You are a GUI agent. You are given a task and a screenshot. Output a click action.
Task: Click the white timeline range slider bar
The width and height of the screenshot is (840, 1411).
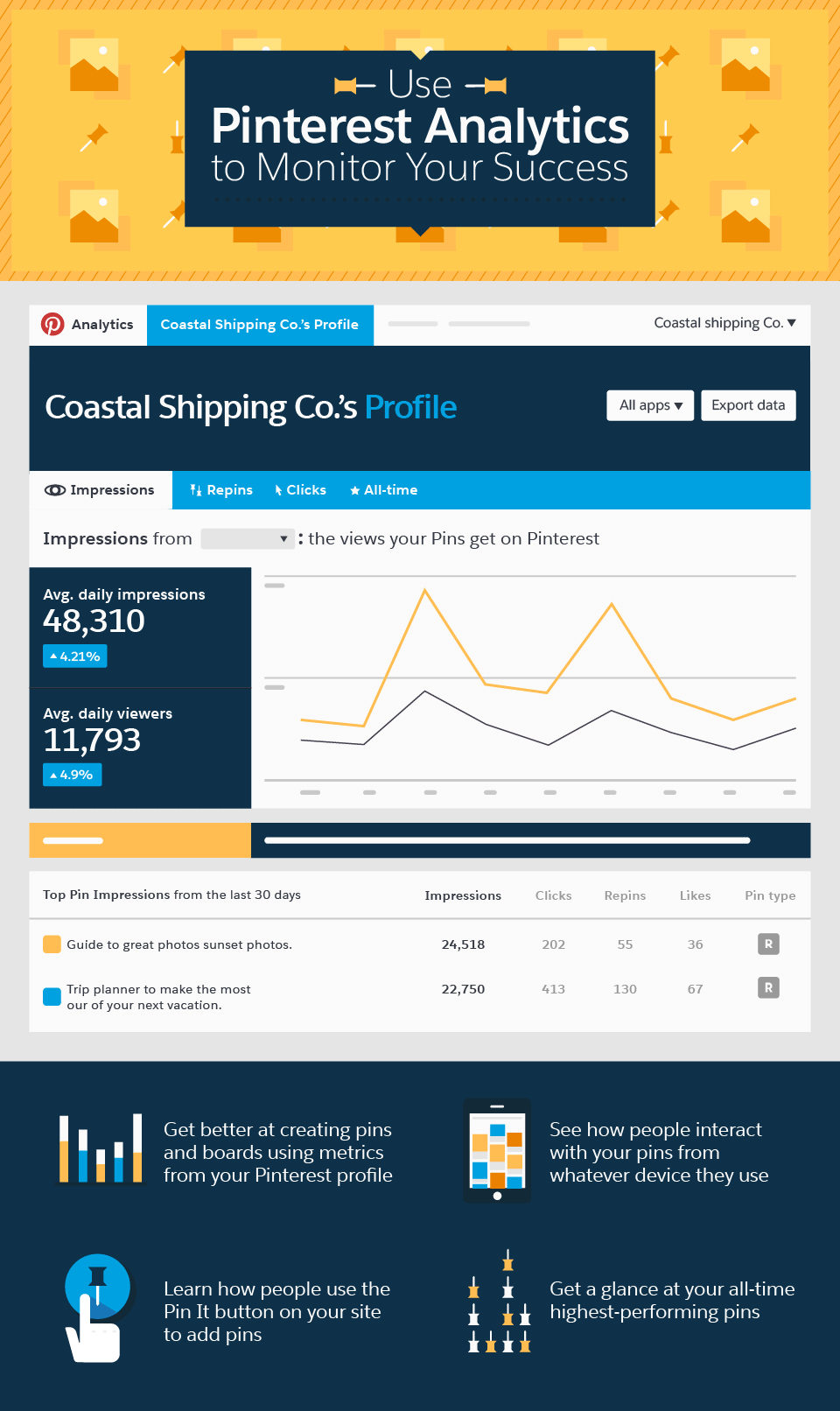[x=507, y=840]
